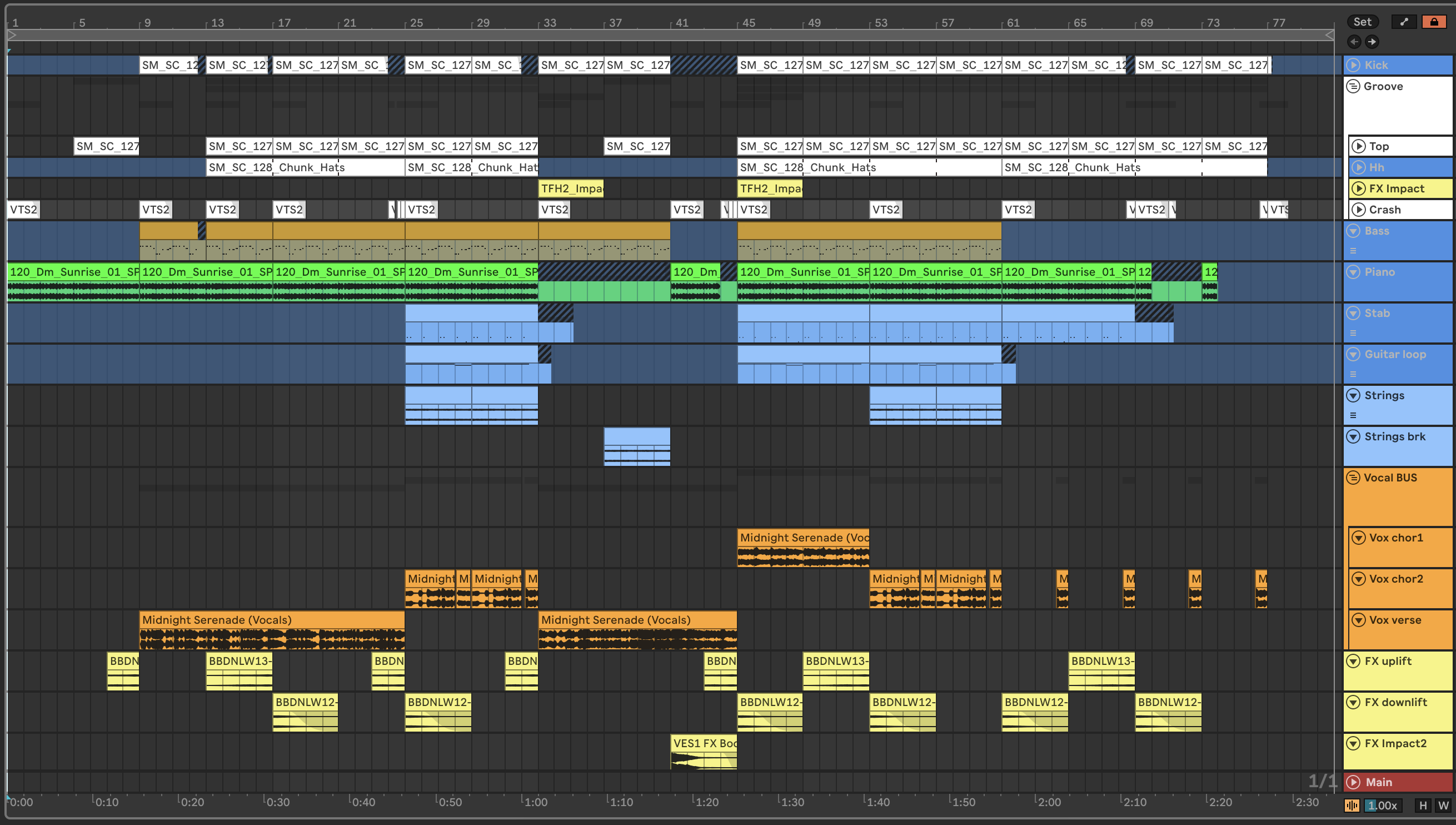Viewport: 1456px width, 825px height.
Task: Click bar 45 in the beat ruler
Action: tap(748, 23)
